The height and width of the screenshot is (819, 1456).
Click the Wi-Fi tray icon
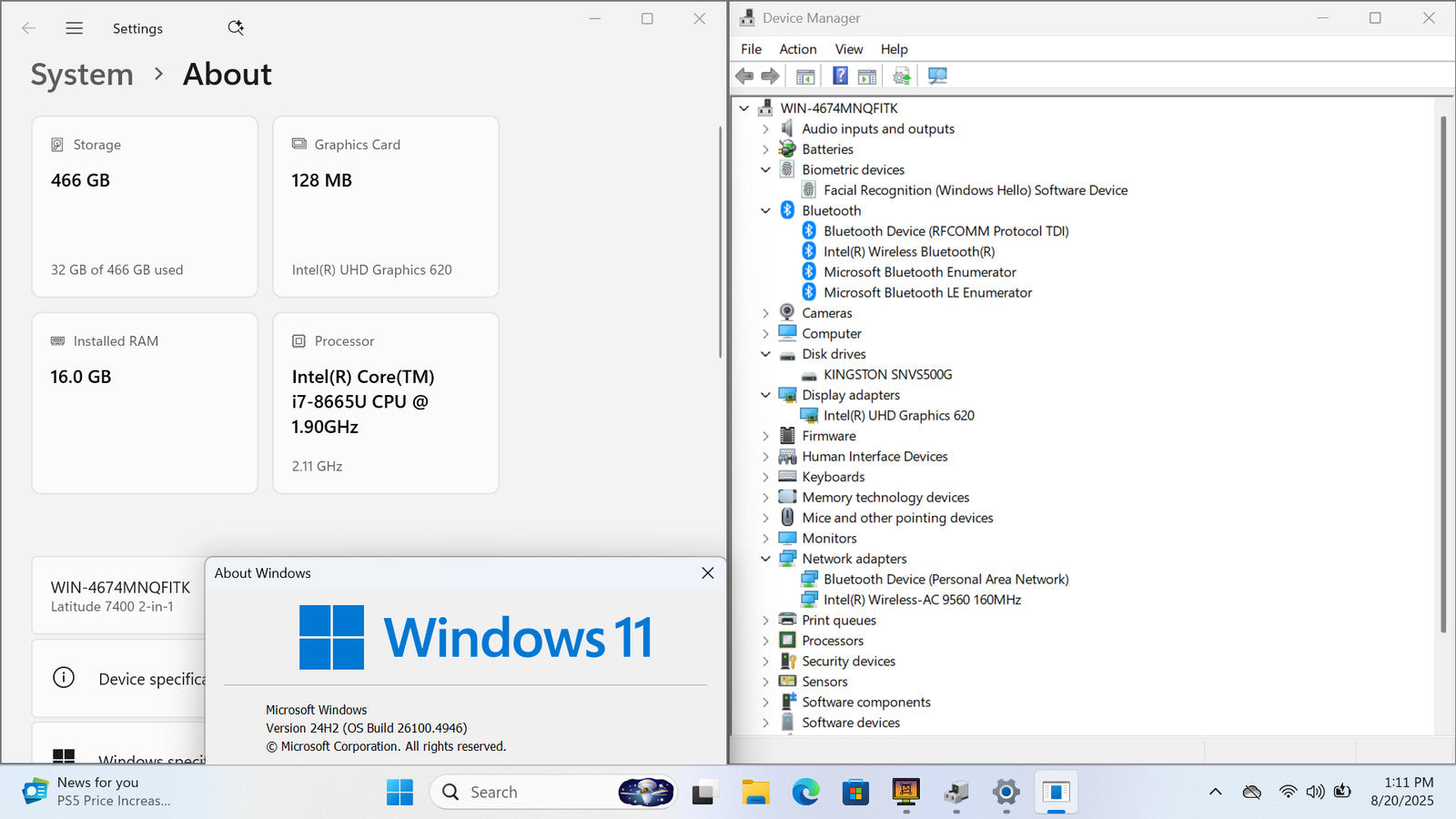1288,792
